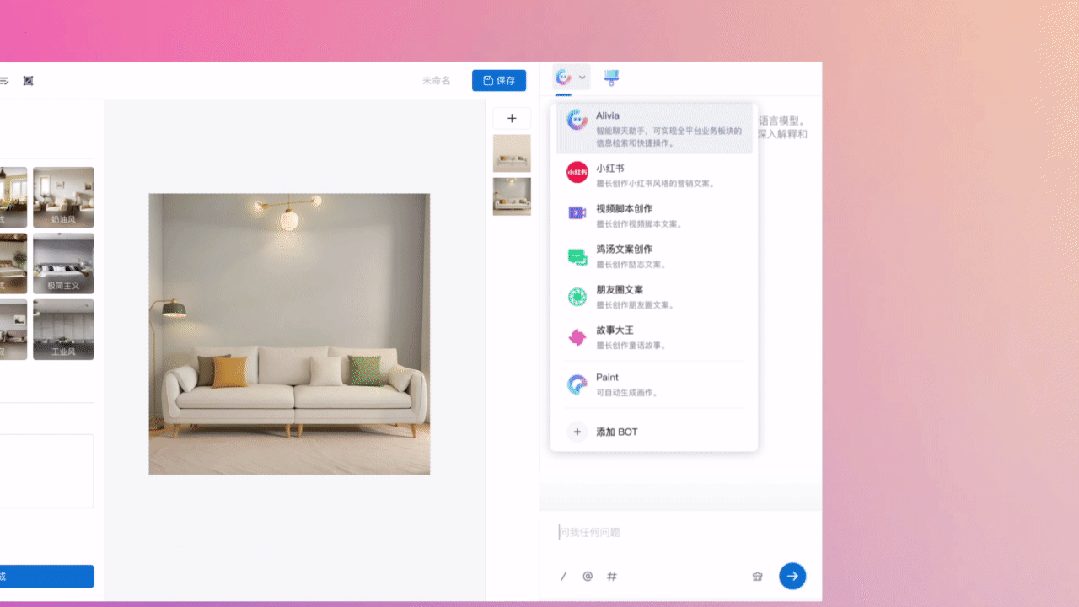Click the Alivia avatar icon in chat header

(564, 78)
